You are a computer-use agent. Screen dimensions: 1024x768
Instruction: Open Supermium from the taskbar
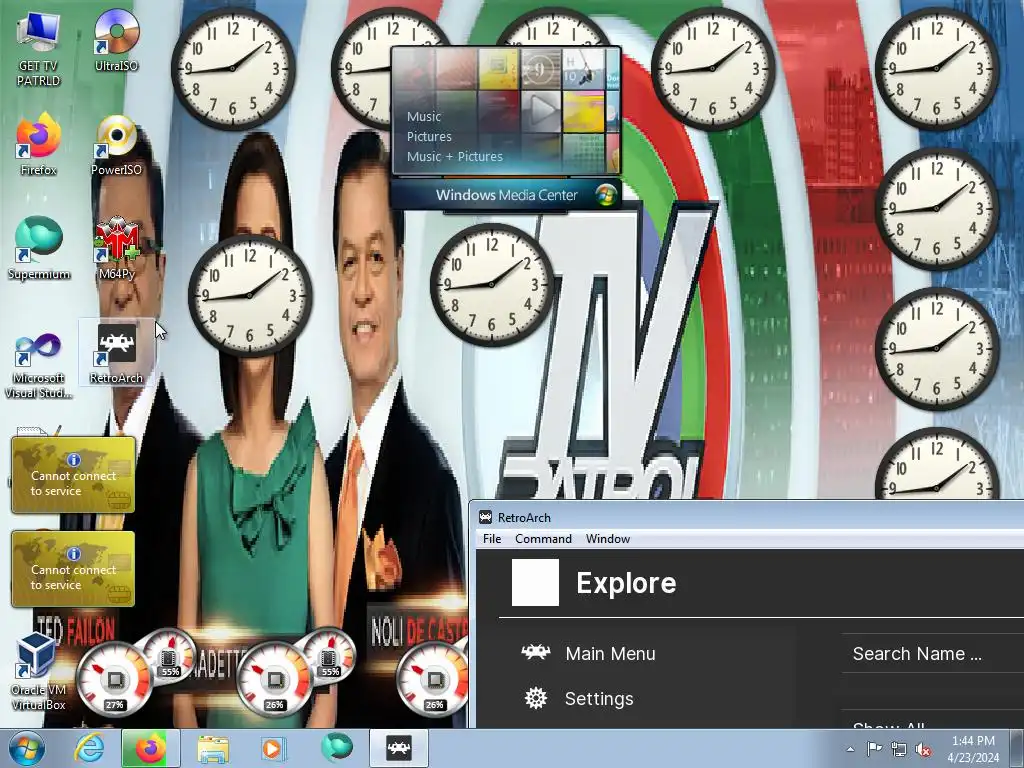pos(336,748)
